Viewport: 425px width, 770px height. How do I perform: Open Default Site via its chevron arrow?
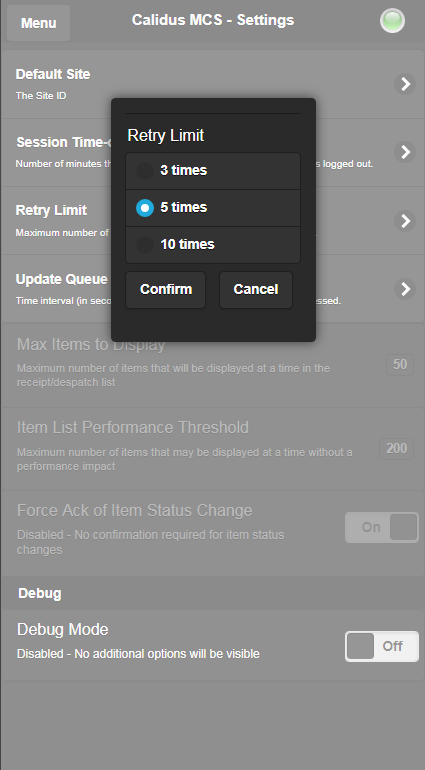405,84
